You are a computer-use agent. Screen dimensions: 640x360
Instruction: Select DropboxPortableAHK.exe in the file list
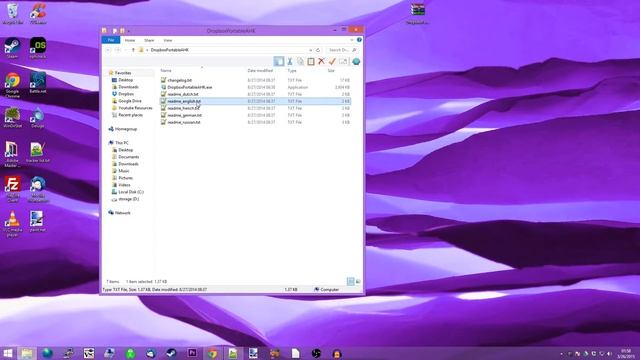[190, 87]
